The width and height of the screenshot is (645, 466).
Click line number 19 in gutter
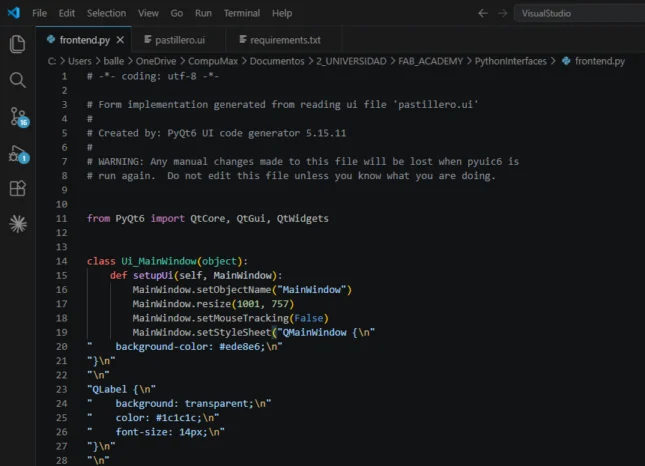[x=62, y=332]
